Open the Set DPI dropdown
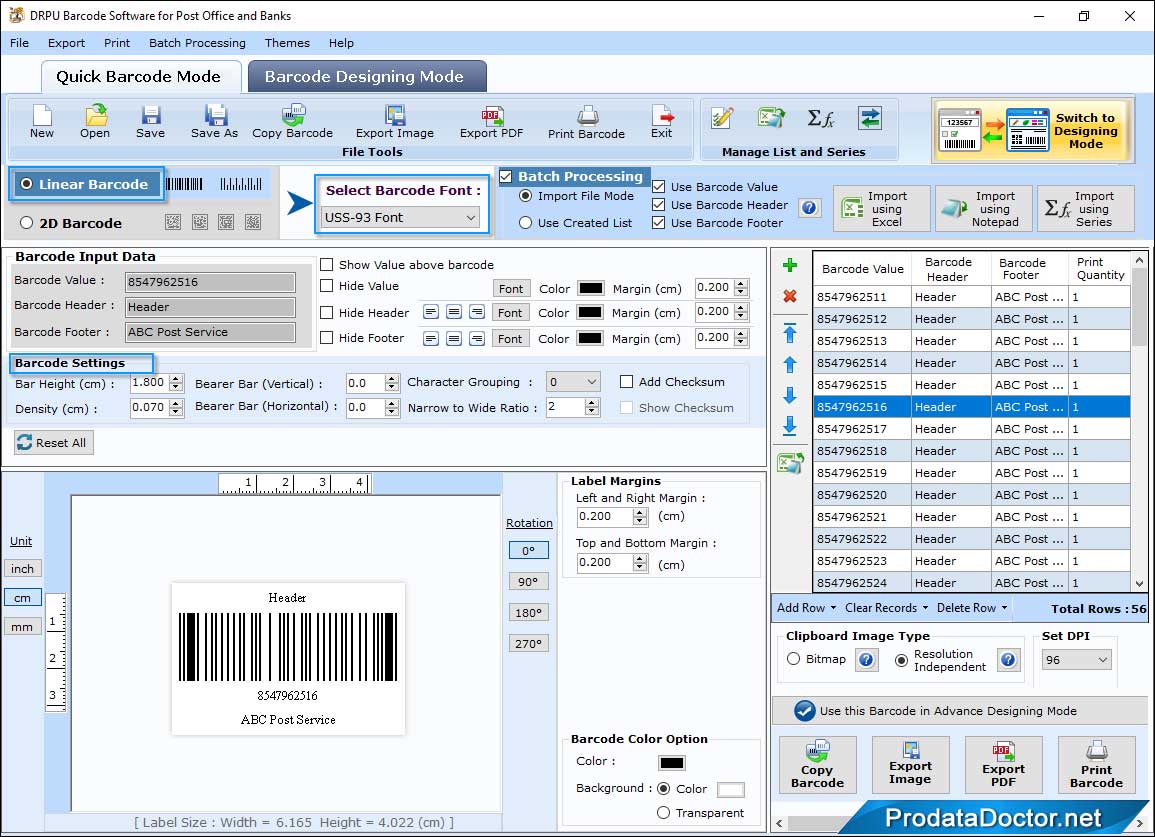This screenshot has height=837, width=1155. (x=1076, y=659)
